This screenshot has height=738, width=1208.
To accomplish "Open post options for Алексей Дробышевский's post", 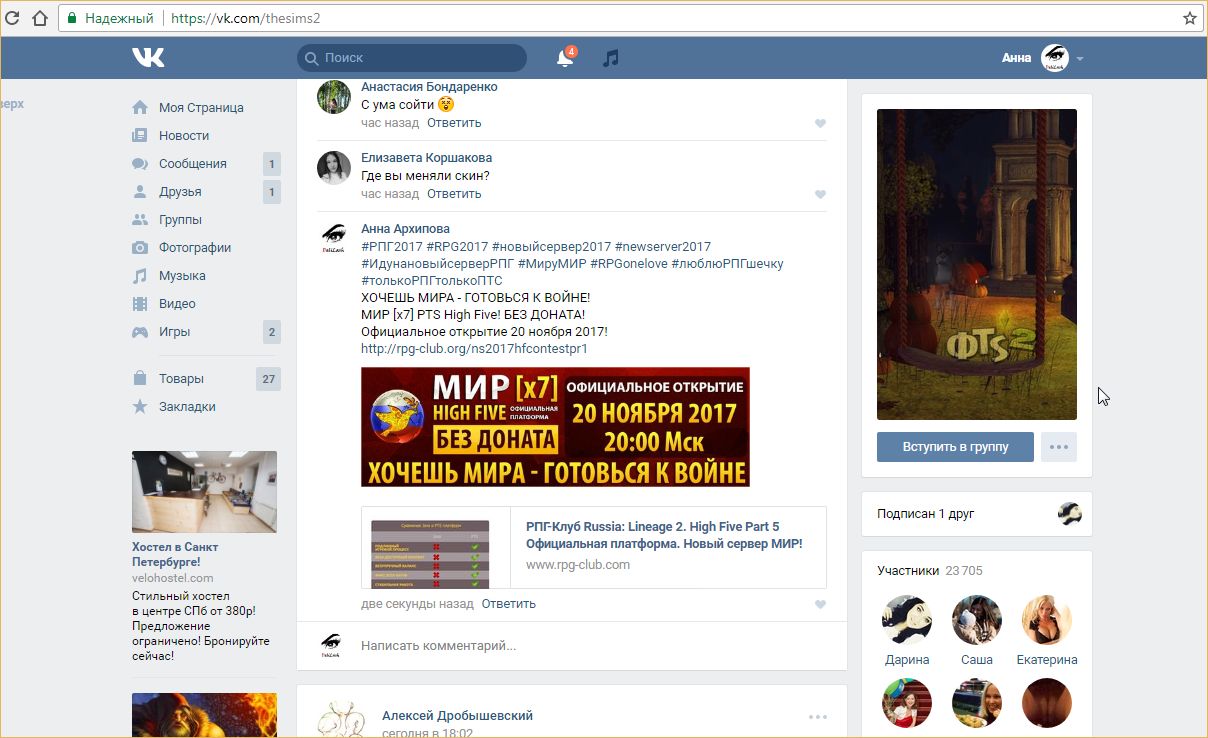I will 818,717.
